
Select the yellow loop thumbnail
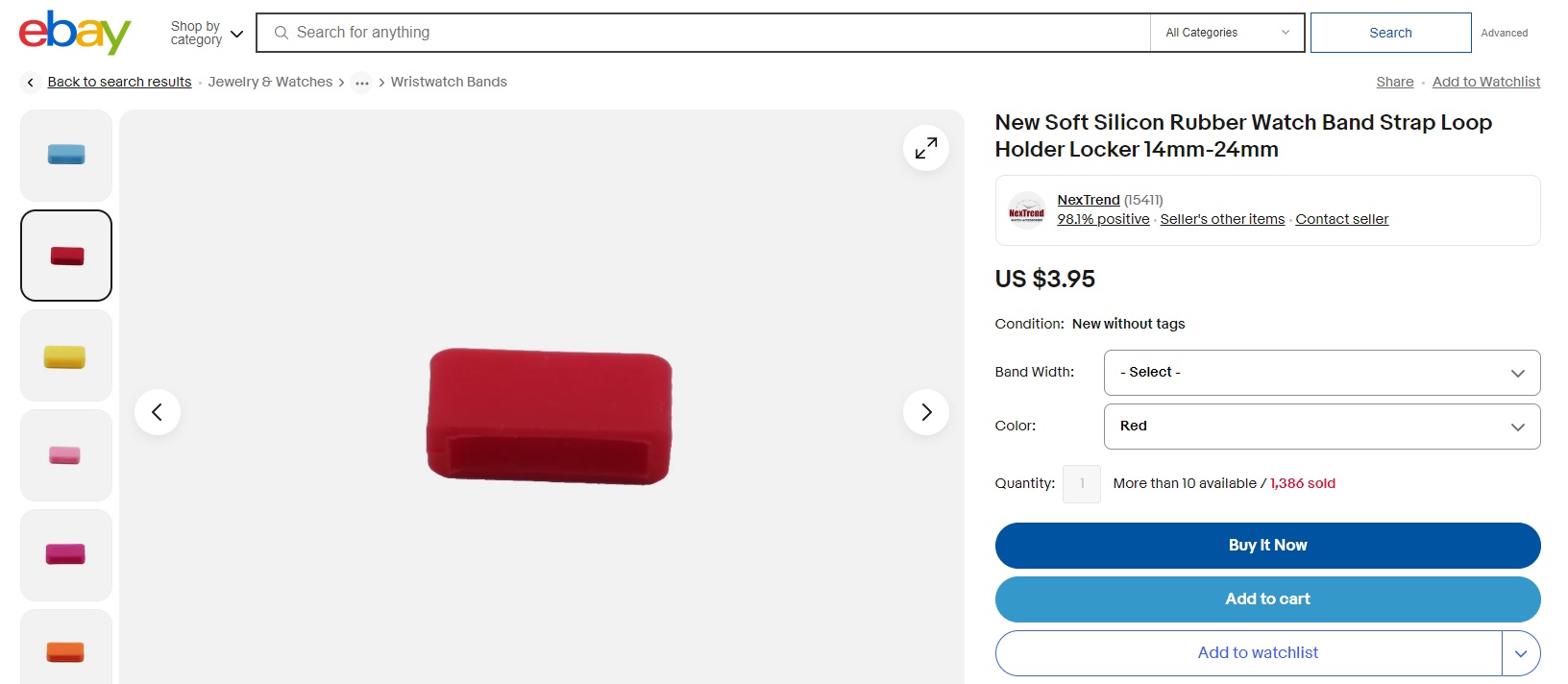(x=66, y=355)
